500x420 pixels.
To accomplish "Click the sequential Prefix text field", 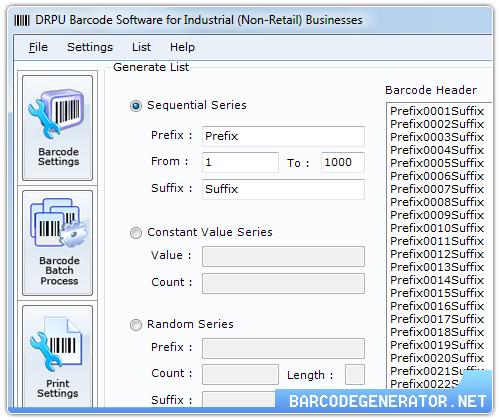I will [283, 136].
